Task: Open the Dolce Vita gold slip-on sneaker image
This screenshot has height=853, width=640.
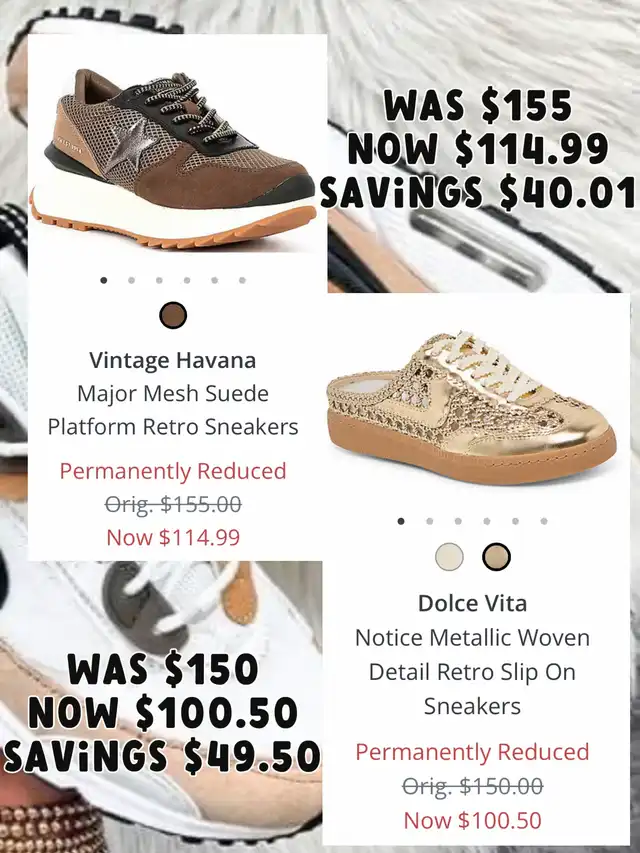Action: pos(471,407)
